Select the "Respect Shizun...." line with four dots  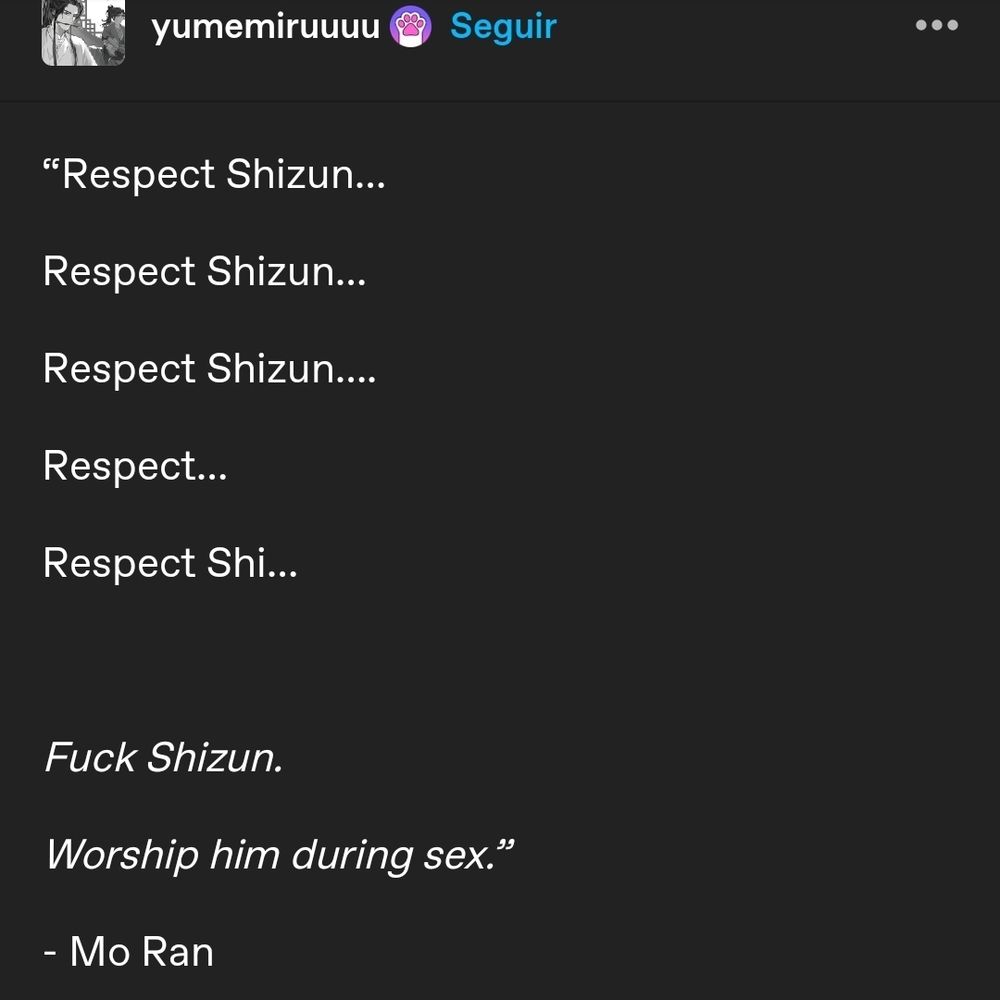pyautogui.click(x=210, y=369)
